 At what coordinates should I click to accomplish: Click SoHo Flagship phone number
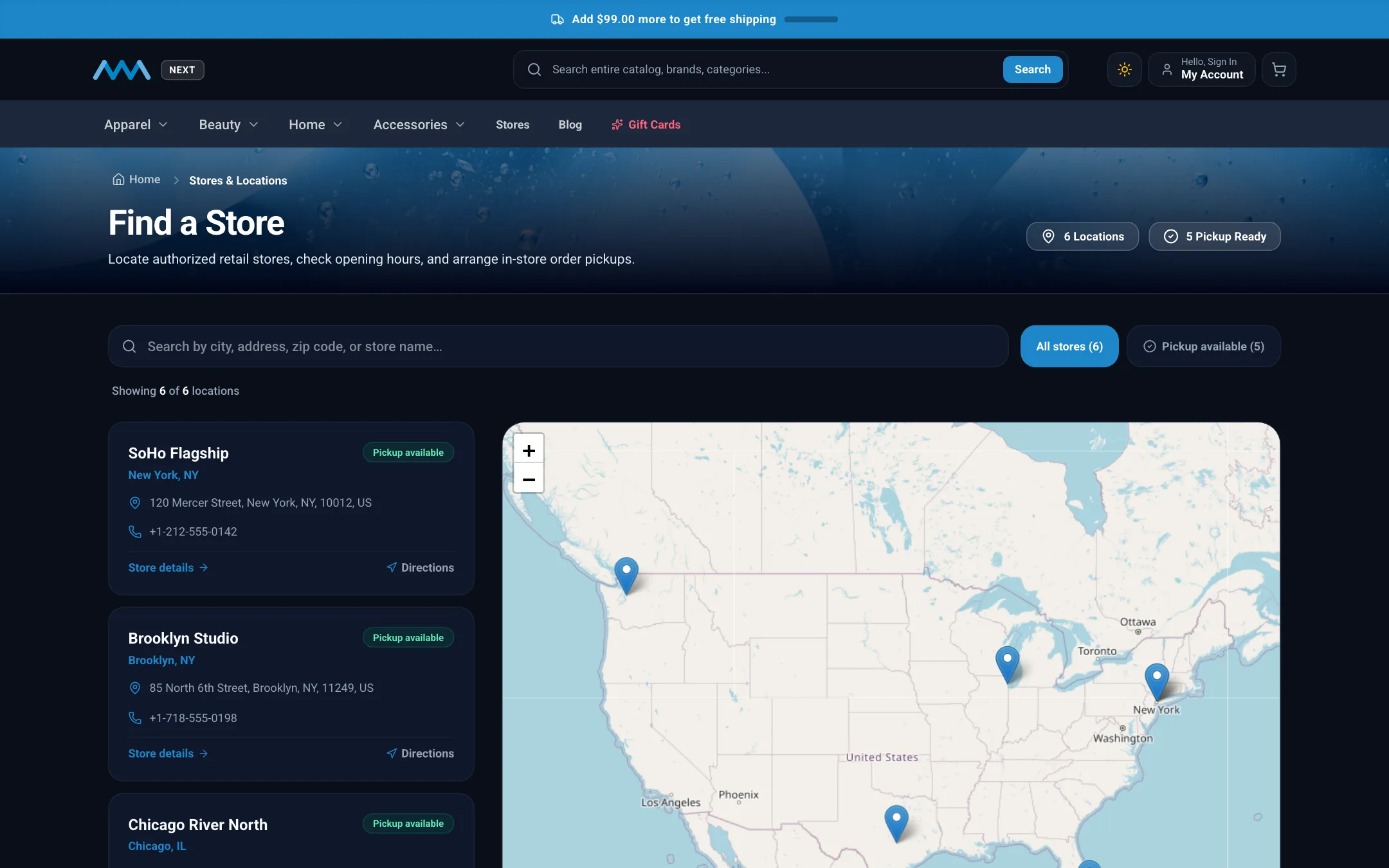(193, 532)
